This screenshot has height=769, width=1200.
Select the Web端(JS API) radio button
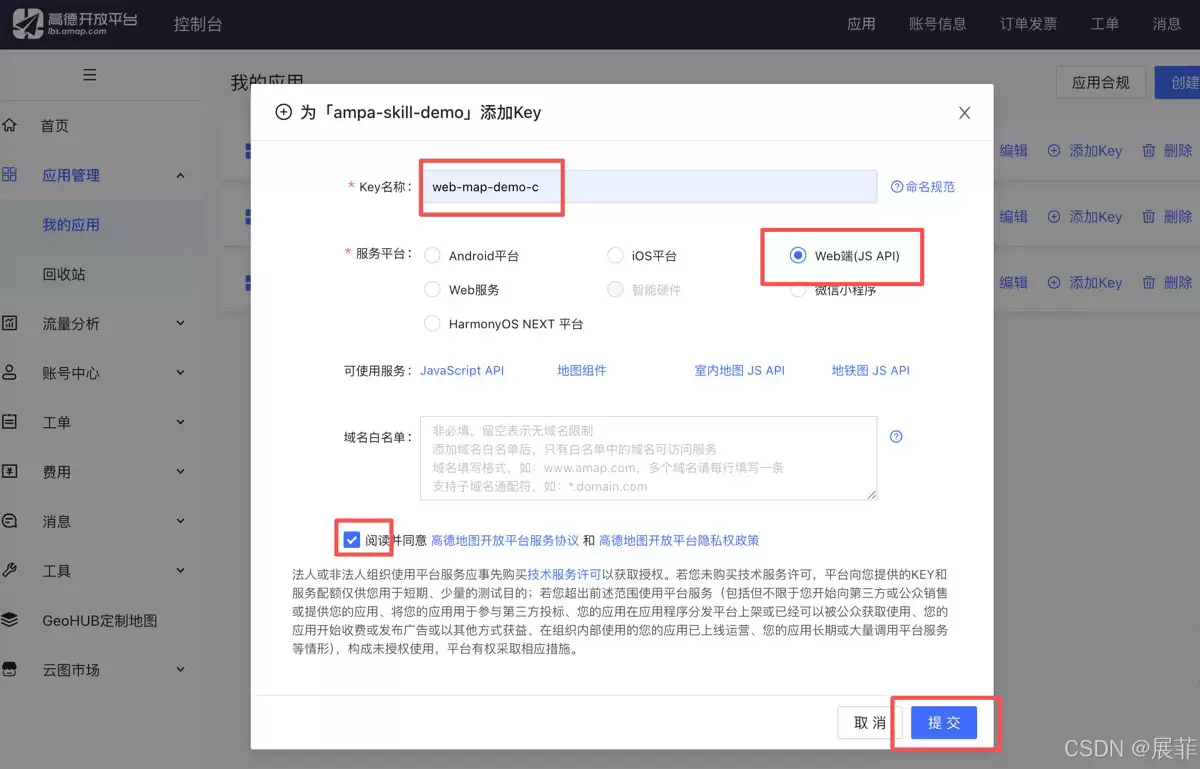[x=797, y=255]
